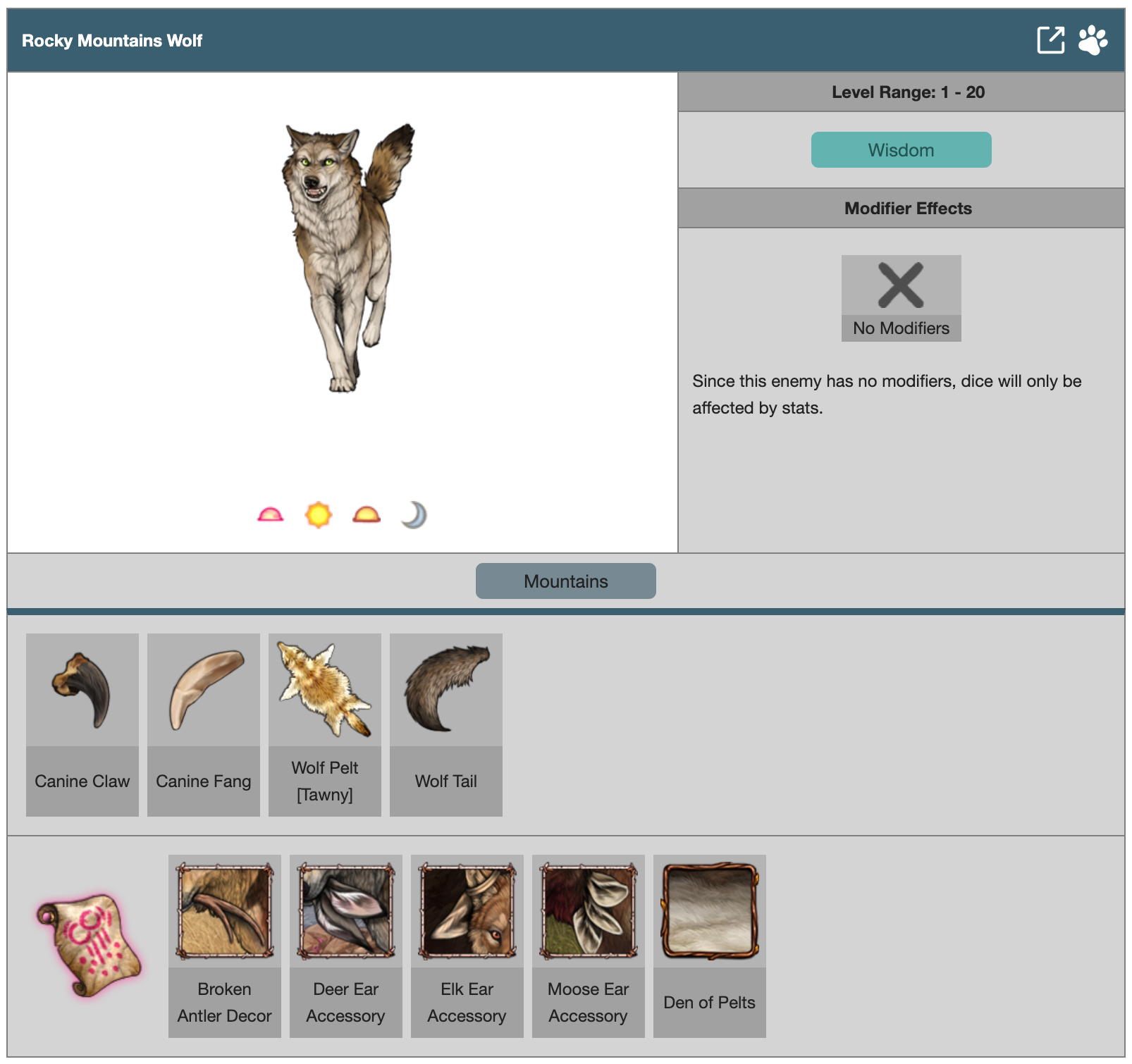The image size is (1132, 1064).
Task: Click the crescent moon night icon
Action: (x=414, y=515)
